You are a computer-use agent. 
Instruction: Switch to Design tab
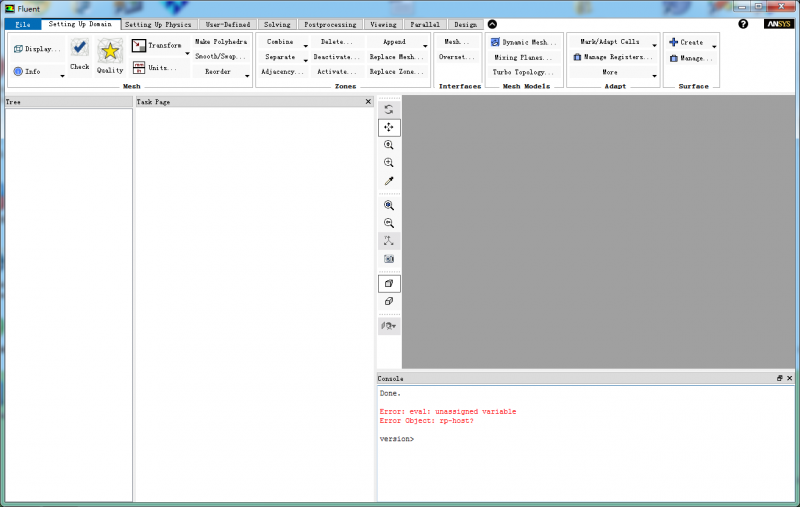[465, 24]
